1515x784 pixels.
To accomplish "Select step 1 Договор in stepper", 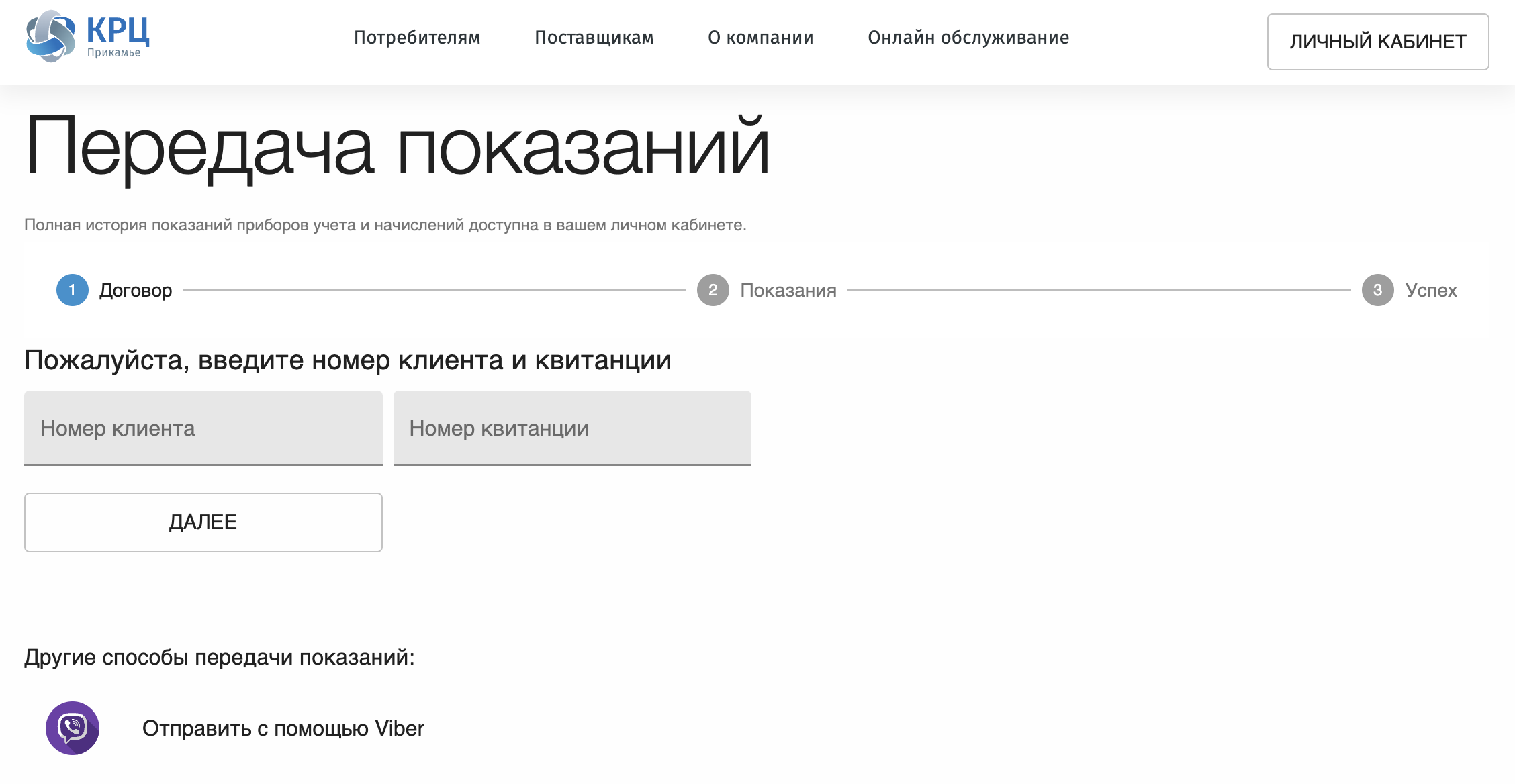I will [x=115, y=290].
